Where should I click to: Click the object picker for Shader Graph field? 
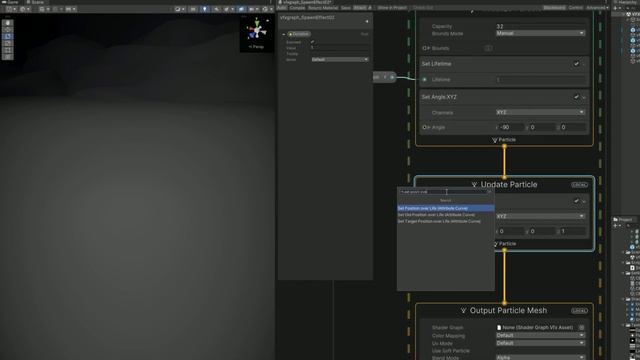[582, 327]
